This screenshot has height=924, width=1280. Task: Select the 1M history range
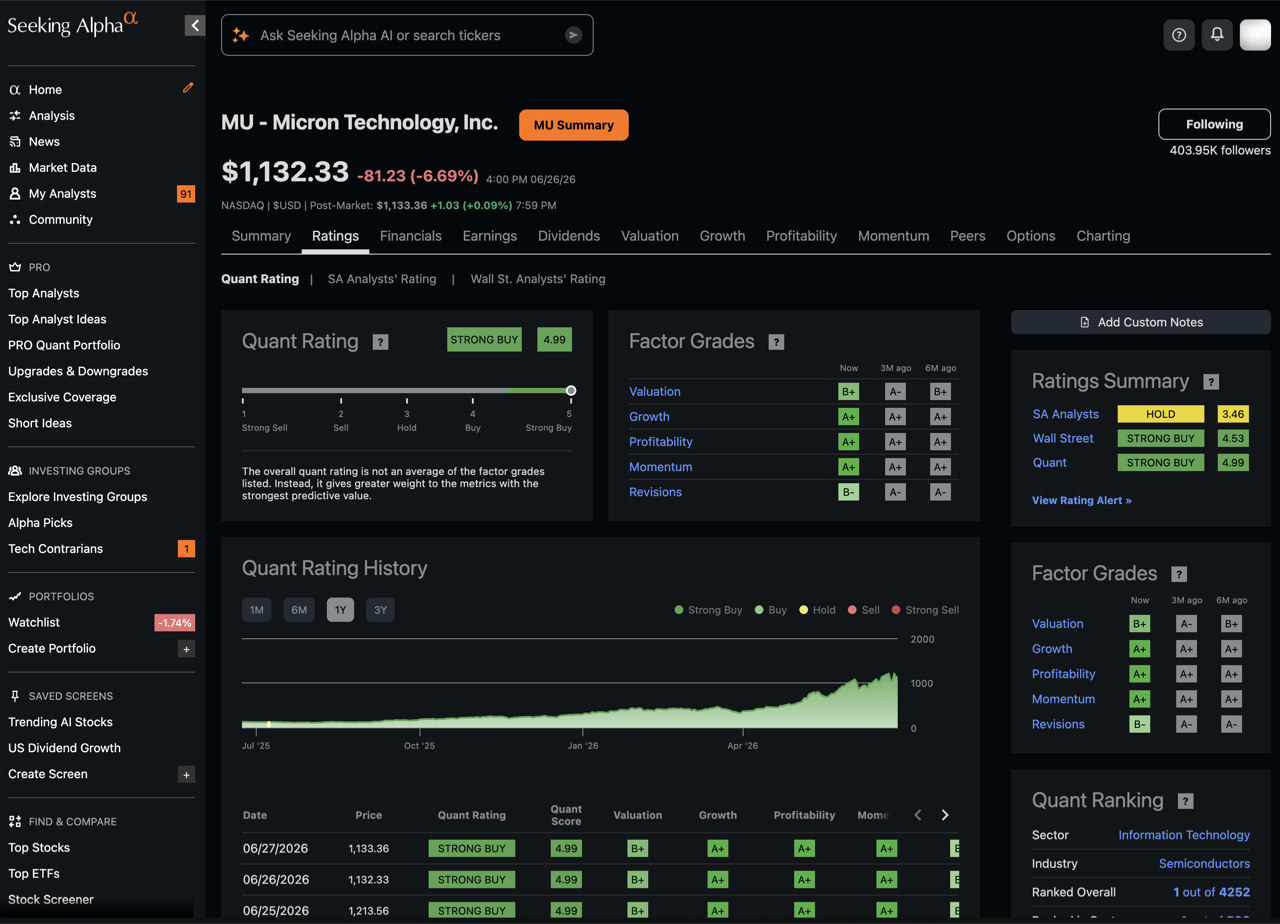[x=257, y=610]
